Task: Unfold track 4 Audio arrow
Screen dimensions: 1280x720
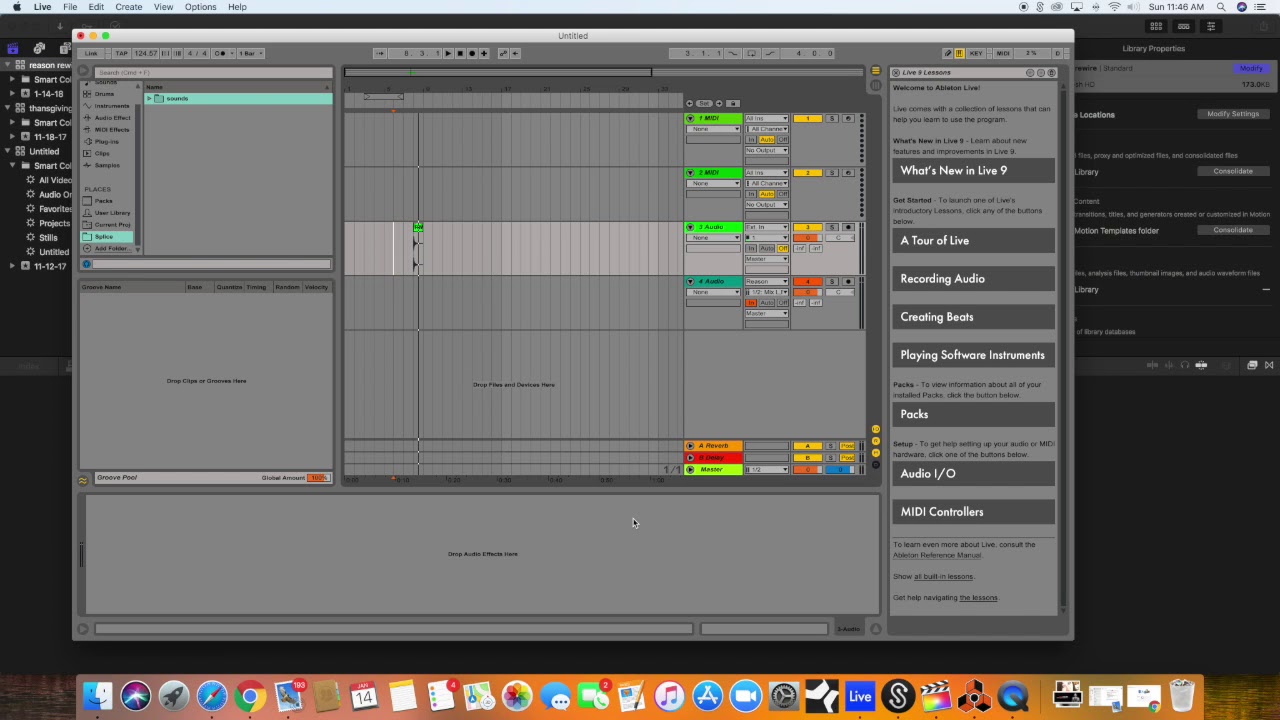Action: point(690,281)
